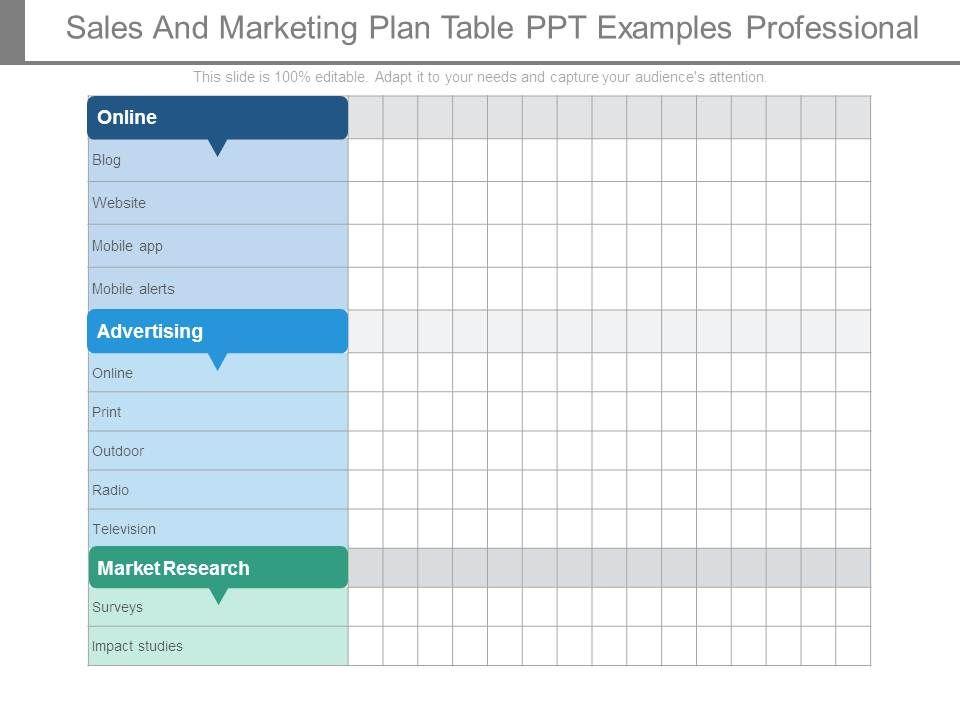960x720 pixels.
Task: Click the Blog row label
Action: click(x=107, y=160)
